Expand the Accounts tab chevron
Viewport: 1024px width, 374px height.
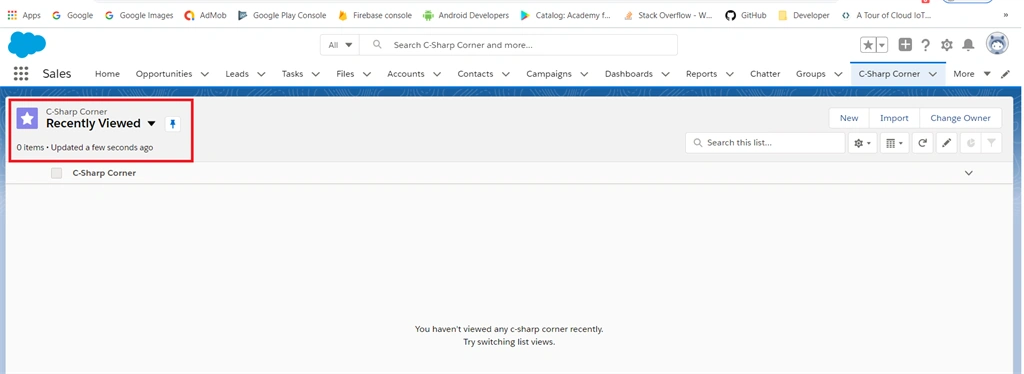point(437,74)
